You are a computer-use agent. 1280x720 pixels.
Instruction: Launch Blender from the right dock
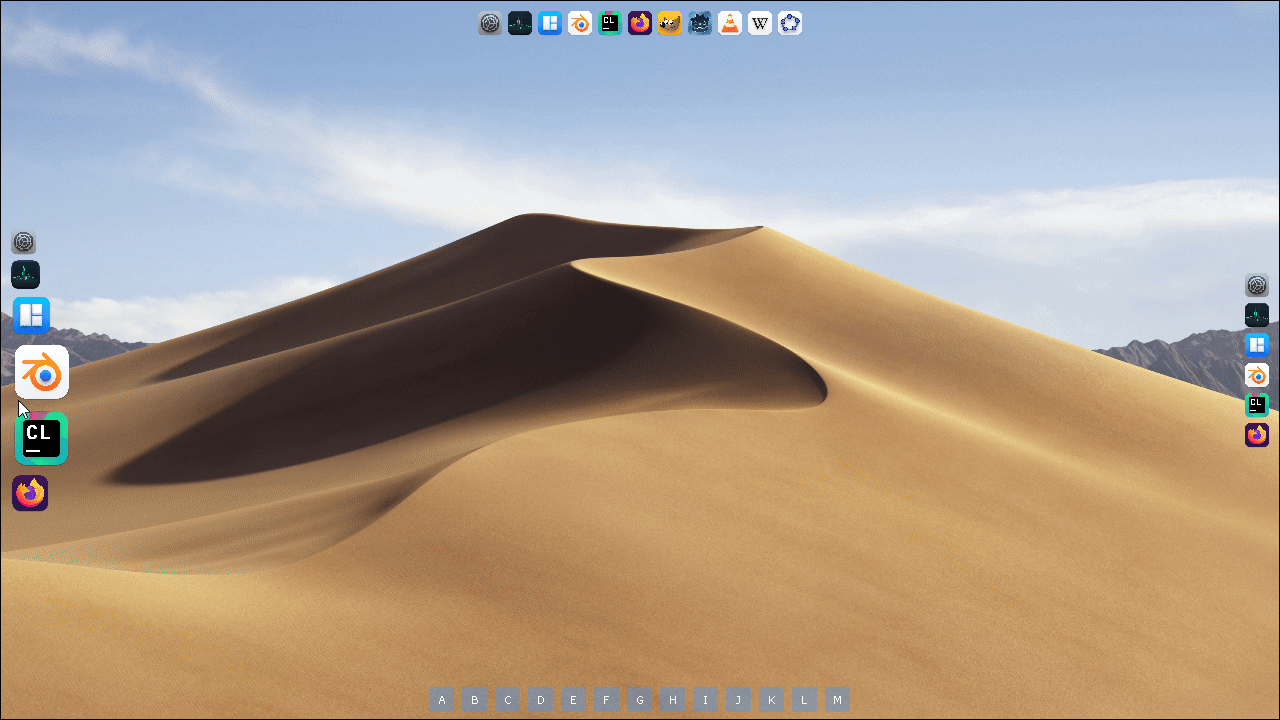coord(1257,375)
